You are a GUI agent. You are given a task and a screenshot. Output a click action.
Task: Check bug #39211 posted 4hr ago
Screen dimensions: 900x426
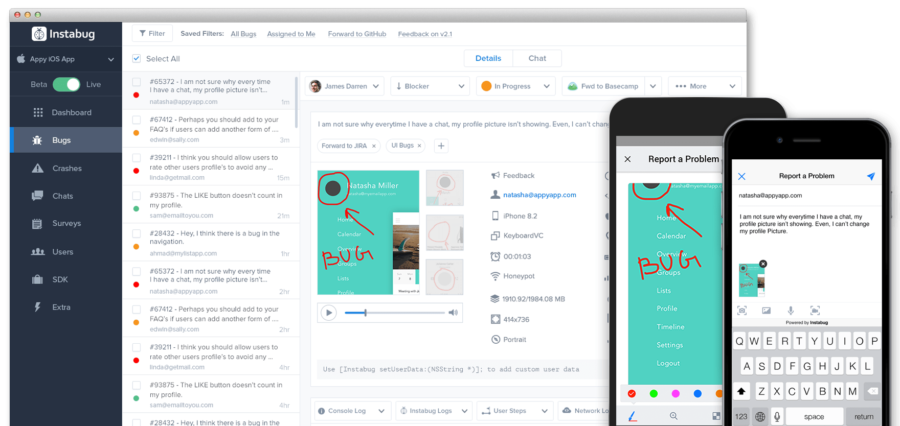(136, 347)
